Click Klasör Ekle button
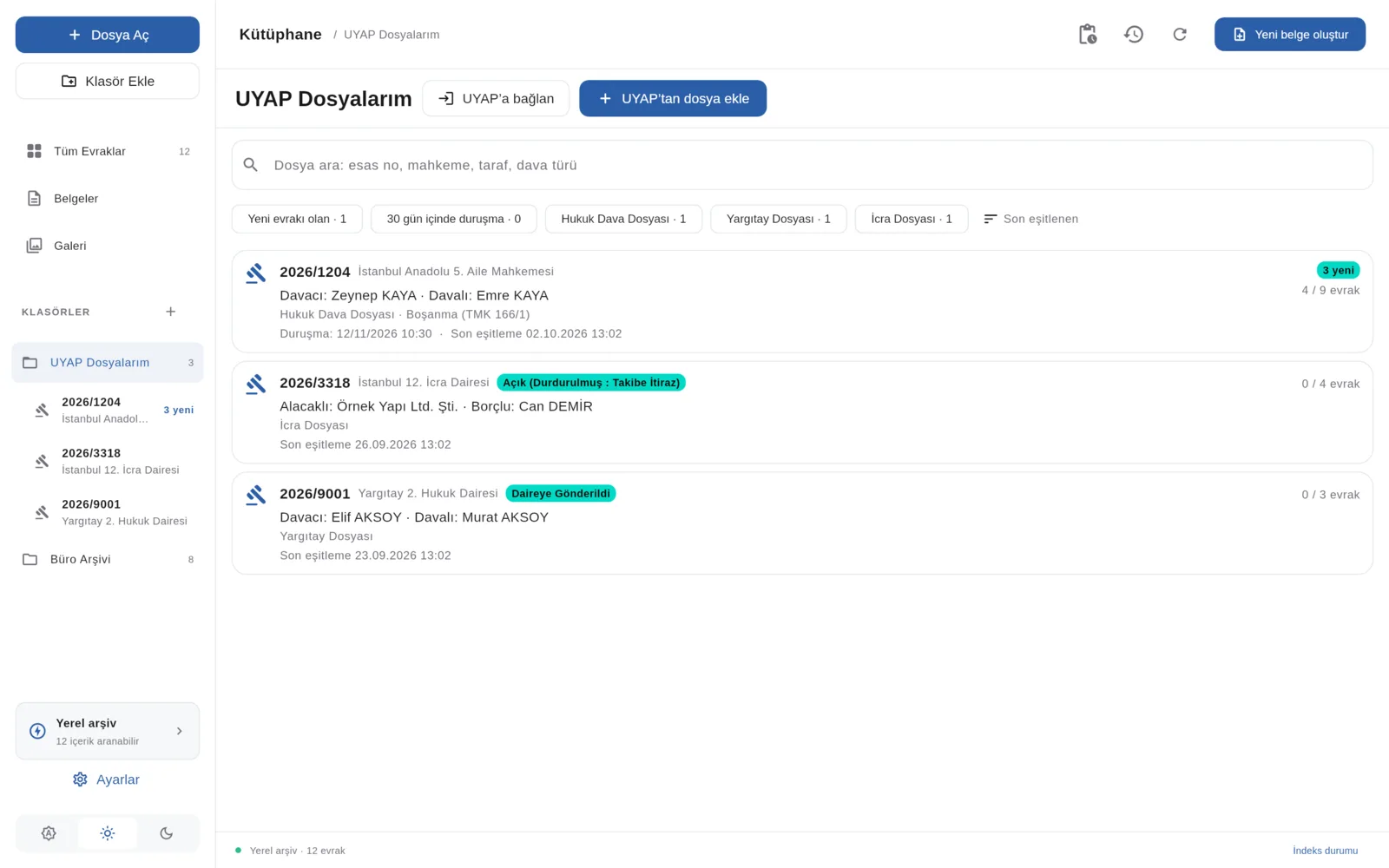The width and height of the screenshot is (1389, 868). 108,82
